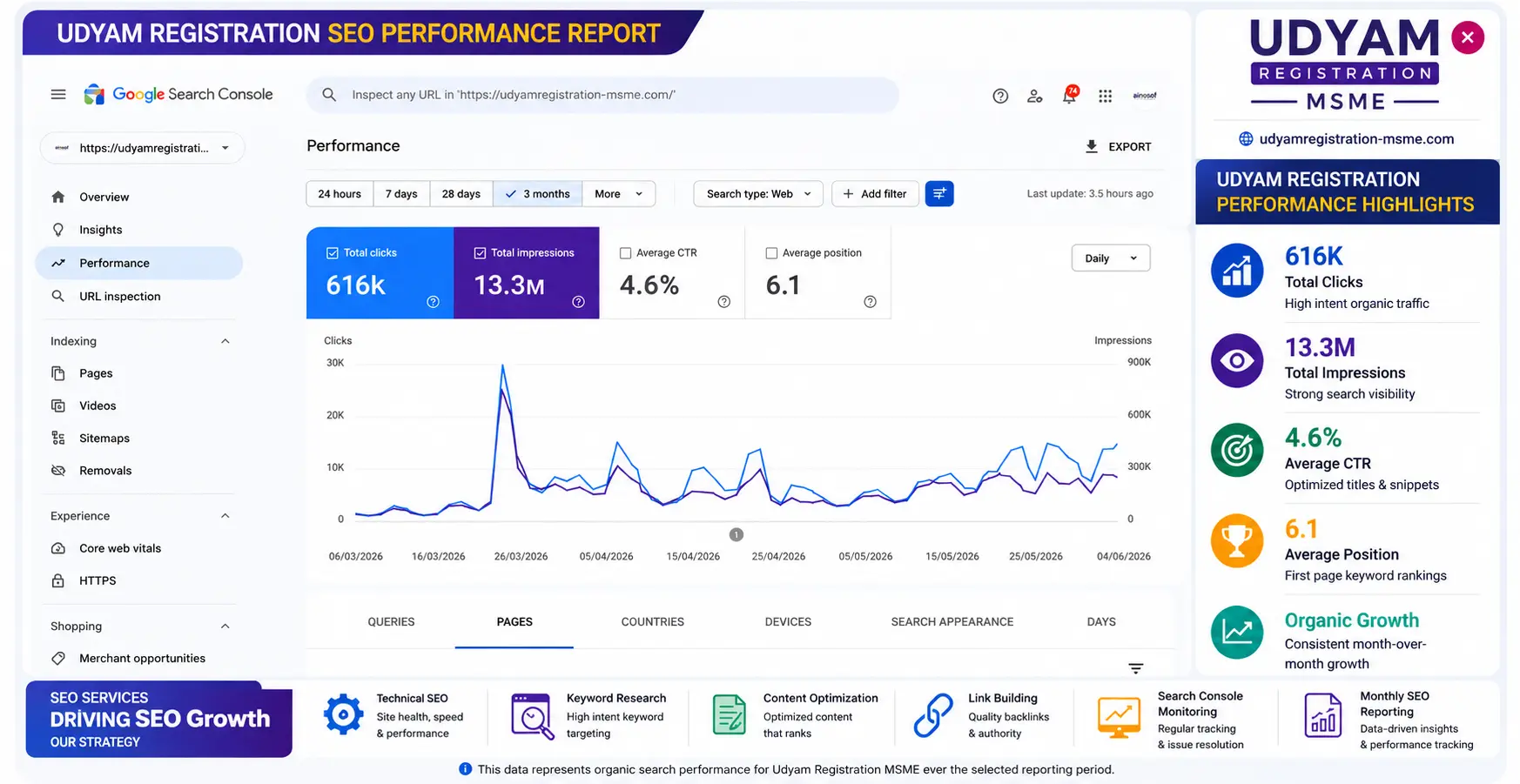Click the download icon next to EXPORT
This screenshot has width=1520, height=784.
pyautogui.click(x=1091, y=146)
